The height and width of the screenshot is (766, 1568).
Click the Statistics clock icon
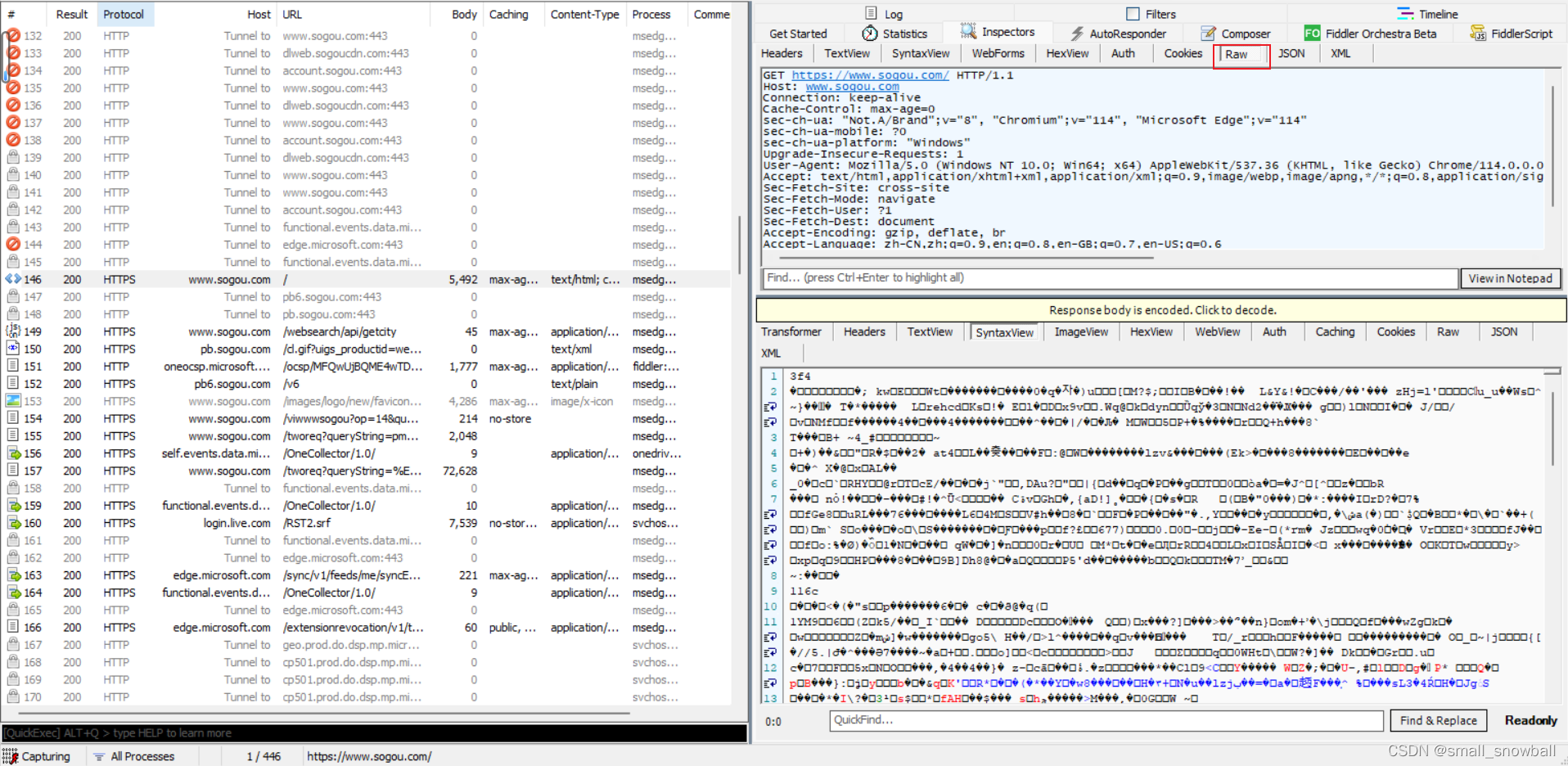coord(870,34)
